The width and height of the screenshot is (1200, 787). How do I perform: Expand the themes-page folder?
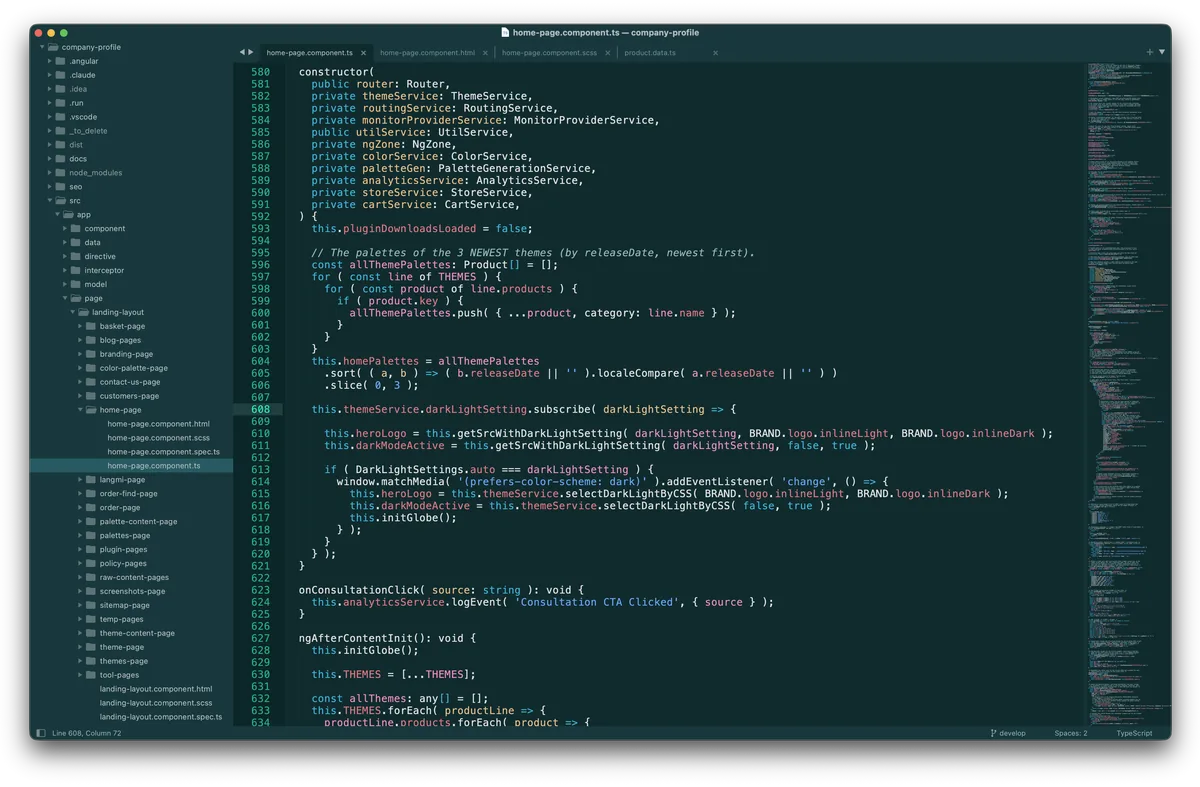coord(81,661)
